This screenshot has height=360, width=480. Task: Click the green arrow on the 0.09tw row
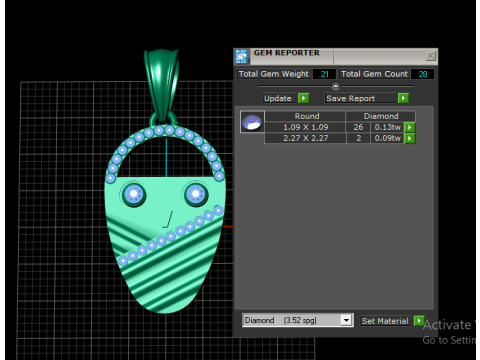coord(409,138)
